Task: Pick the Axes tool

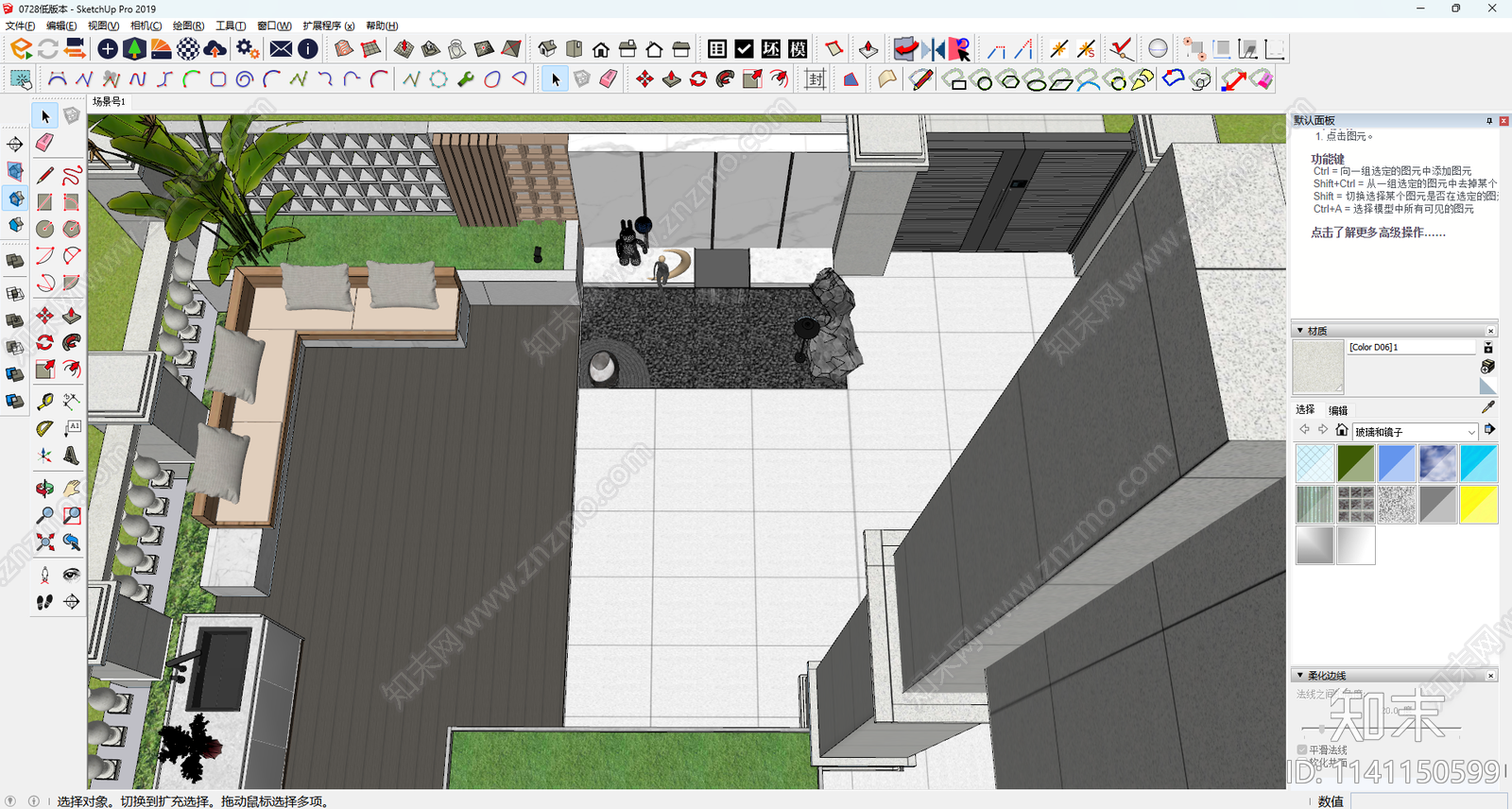Action: 44,456
